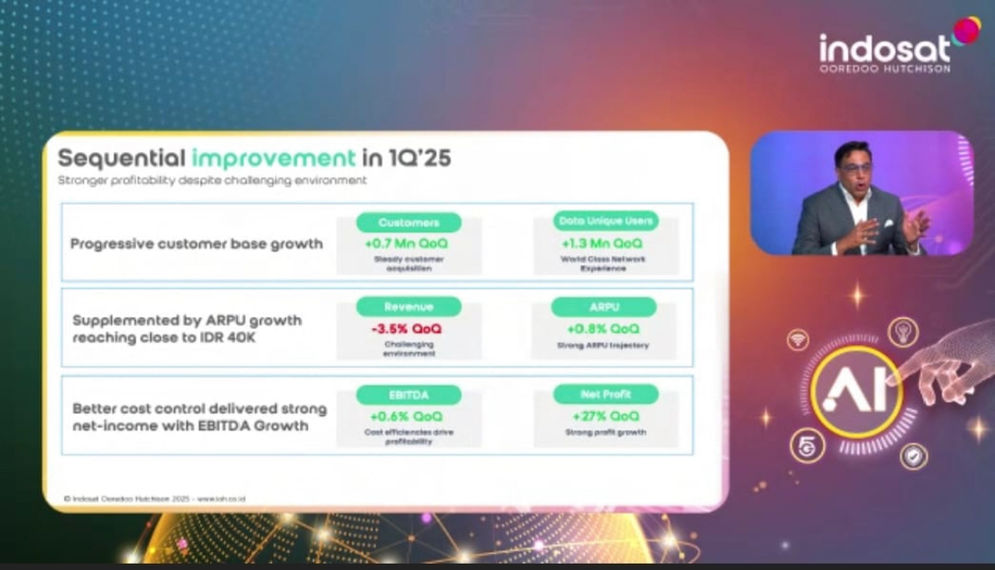Click 'Steady customer acquisition' caption

pos(409,264)
